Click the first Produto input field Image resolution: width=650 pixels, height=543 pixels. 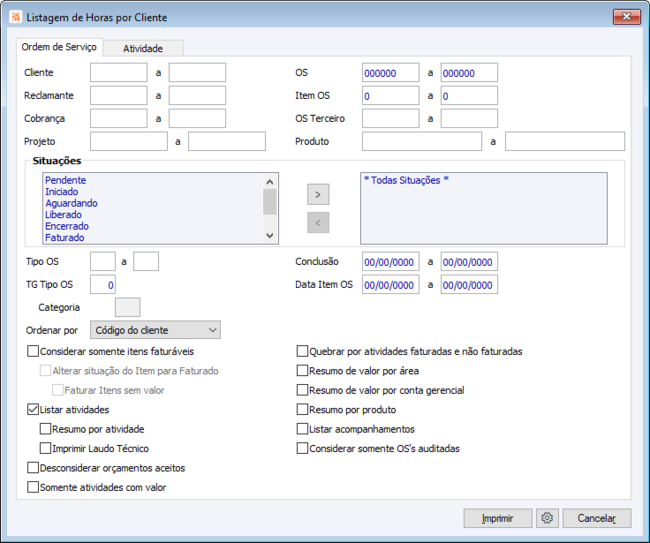[422, 141]
